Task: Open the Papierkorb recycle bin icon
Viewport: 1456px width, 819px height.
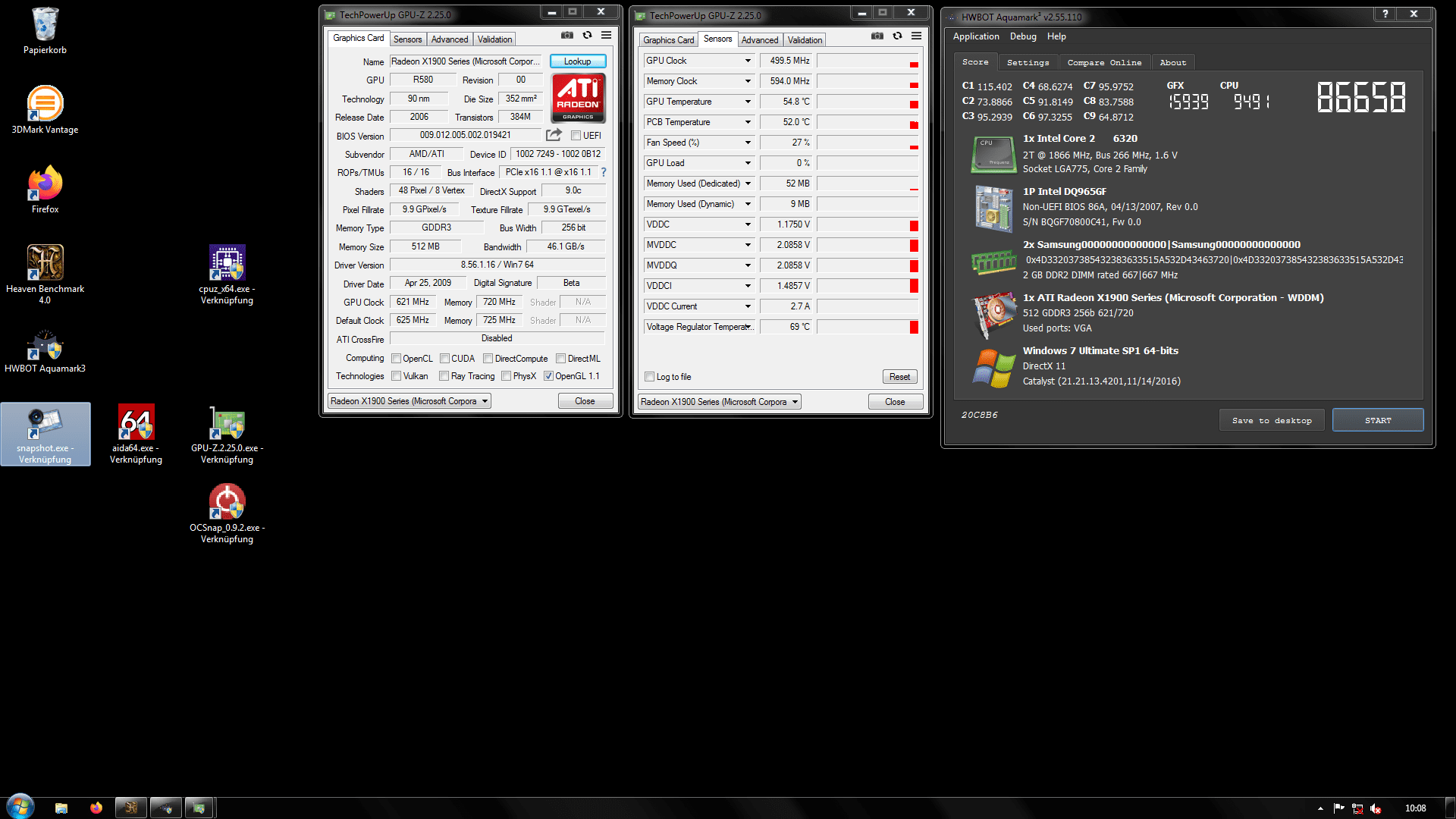Action: pyautogui.click(x=45, y=30)
